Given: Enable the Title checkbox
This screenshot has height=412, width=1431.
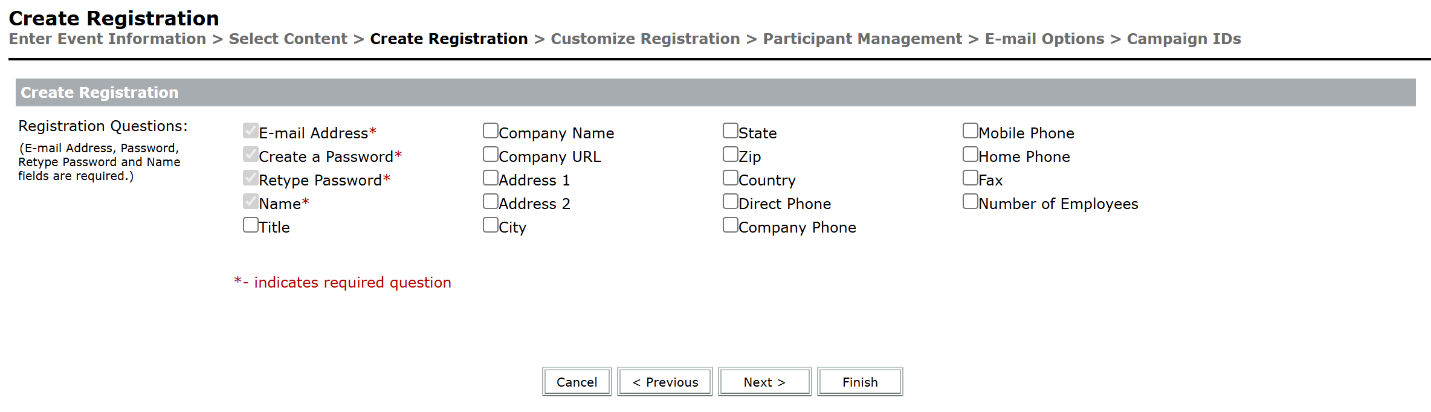Looking at the screenshot, I should tap(251, 225).
